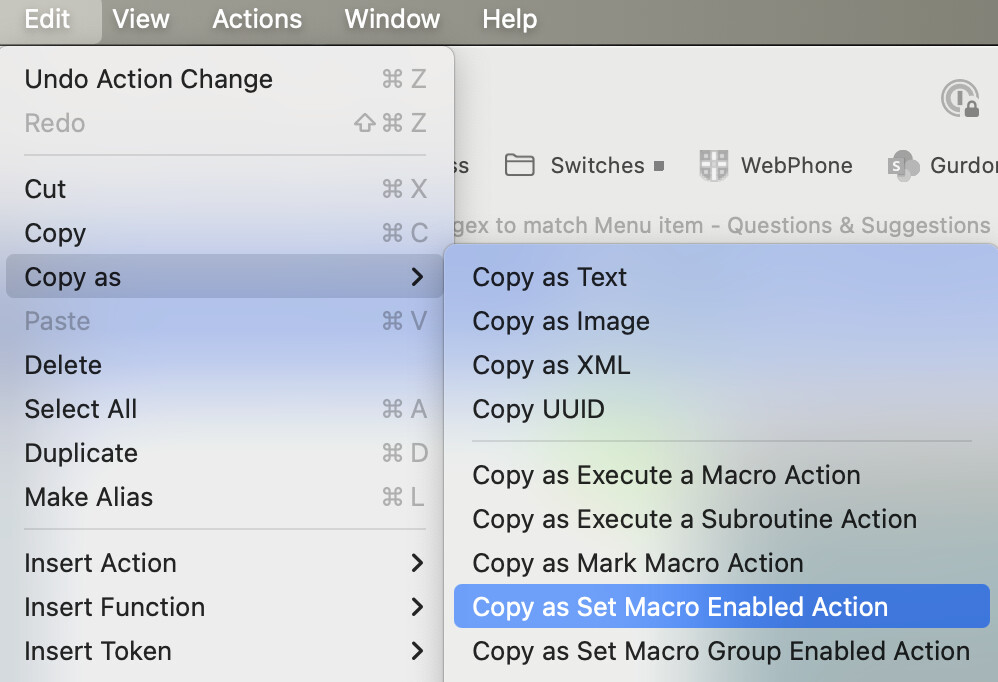Open the Window menu
The height and width of the screenshot is (682, 998).
(392, 19)
